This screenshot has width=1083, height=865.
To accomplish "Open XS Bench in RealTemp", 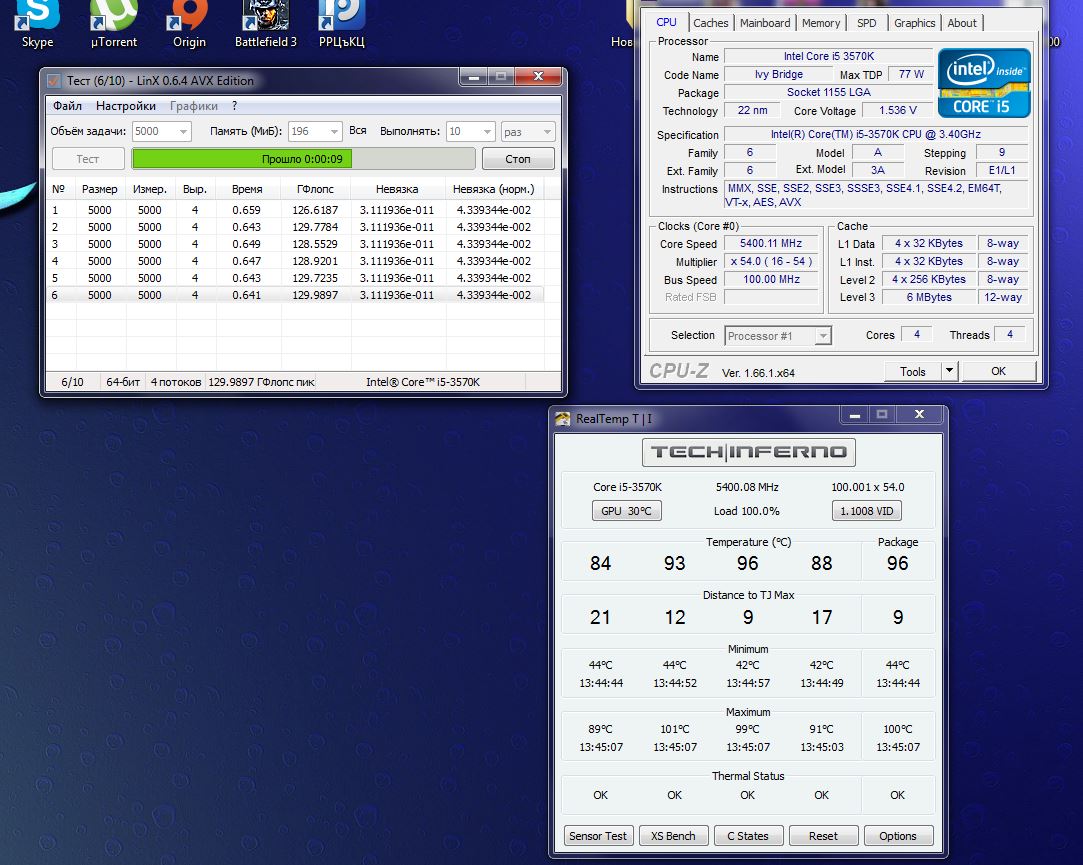I will click(x=673, y=836).
